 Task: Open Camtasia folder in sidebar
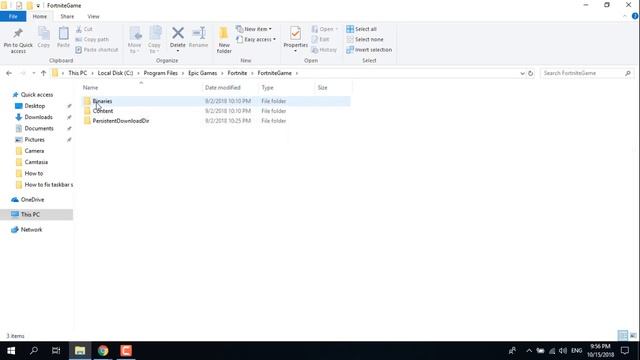coord(36,162)
